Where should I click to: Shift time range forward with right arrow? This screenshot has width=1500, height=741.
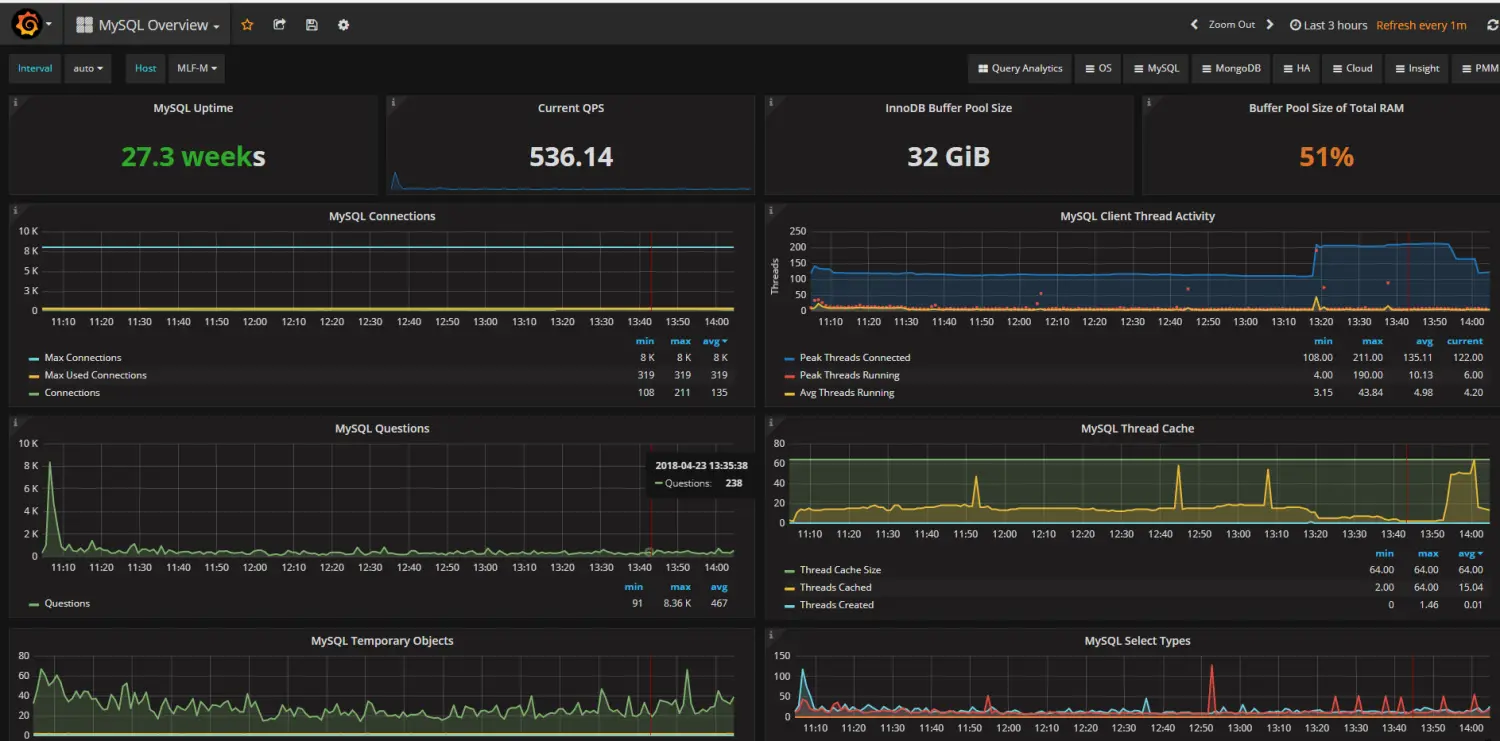click(1270, 25)
